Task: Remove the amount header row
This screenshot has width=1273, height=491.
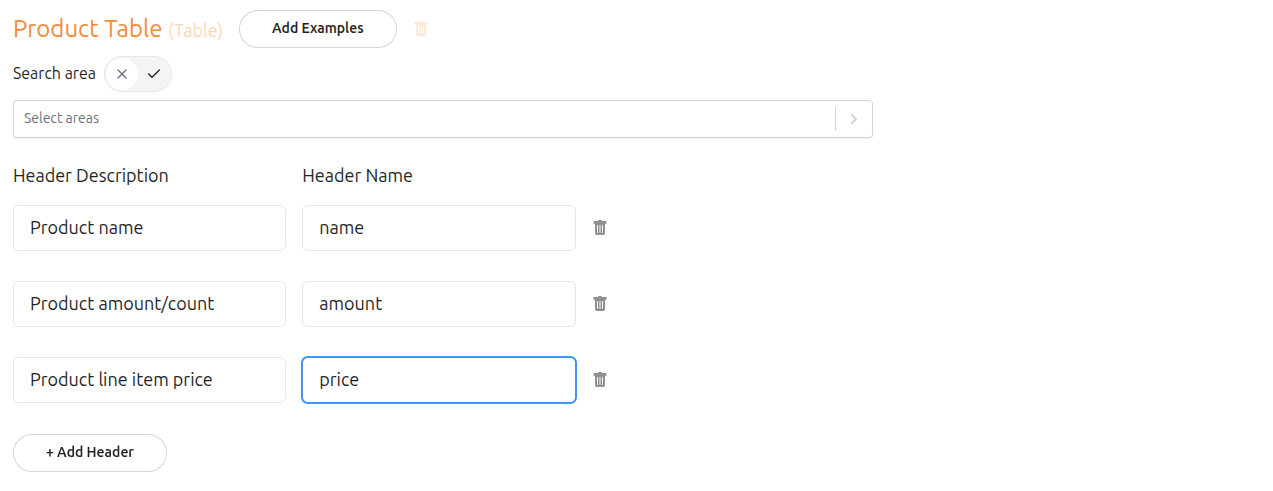Action: click(x=600, y=304)
